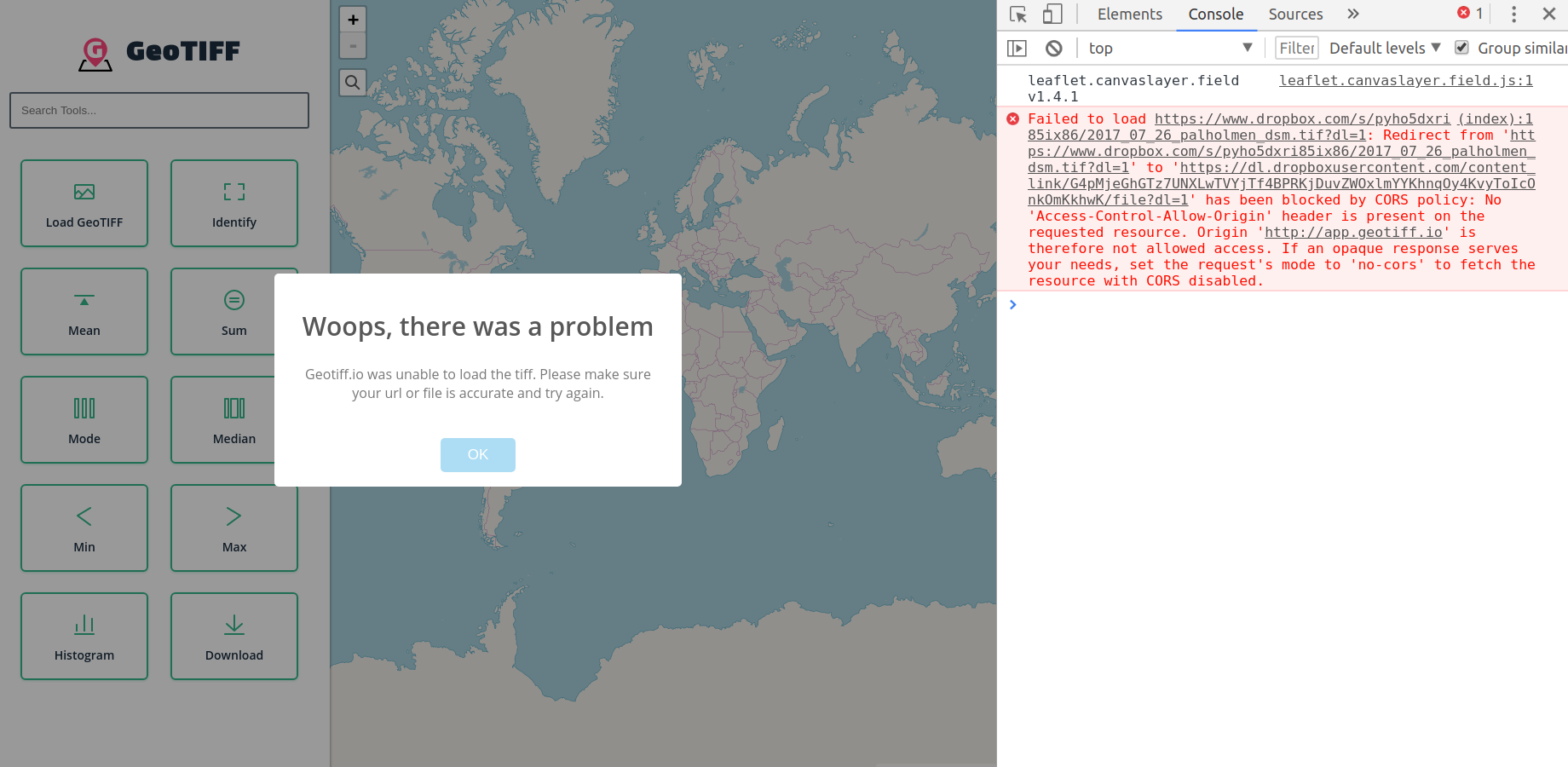
Task: Select the Identify tool
Action: (234, 204)
